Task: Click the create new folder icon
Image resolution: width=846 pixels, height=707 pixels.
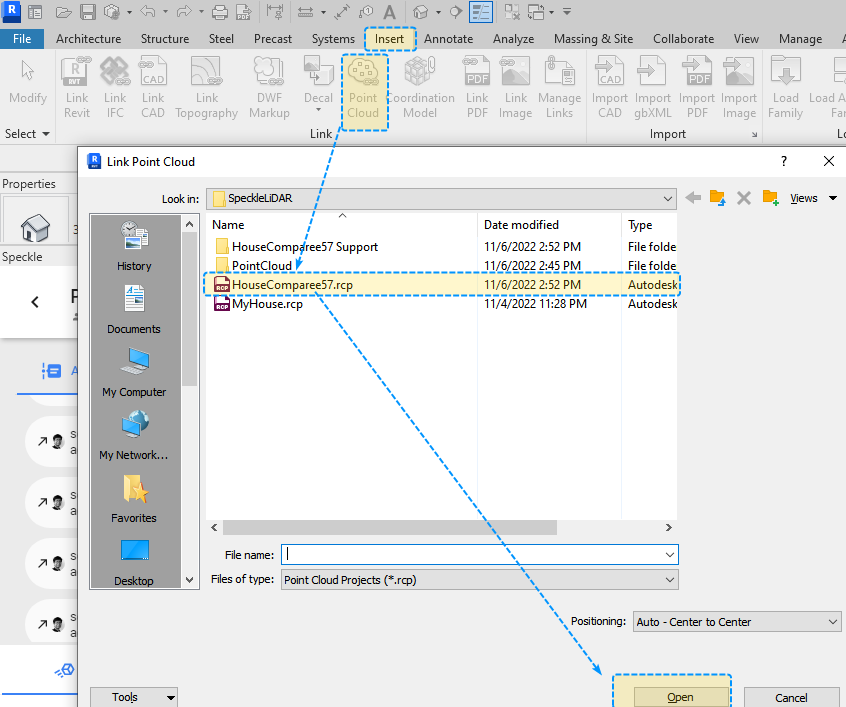Action: (x=770, y=198)
